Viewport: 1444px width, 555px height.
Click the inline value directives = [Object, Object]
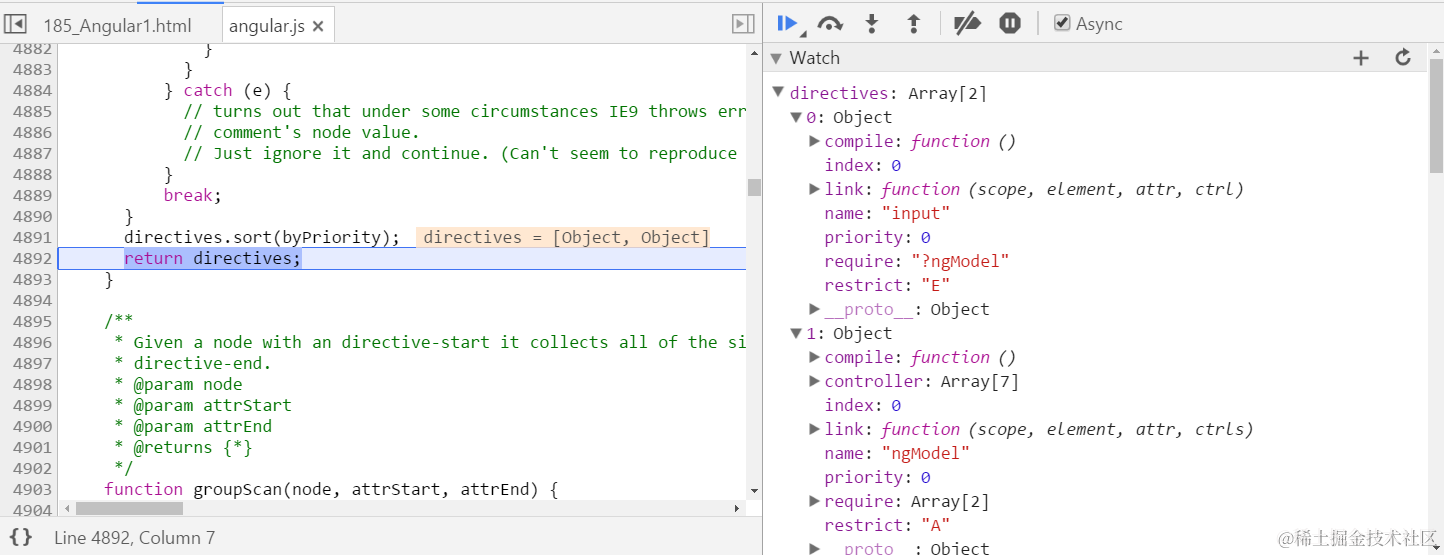(565, 237)
